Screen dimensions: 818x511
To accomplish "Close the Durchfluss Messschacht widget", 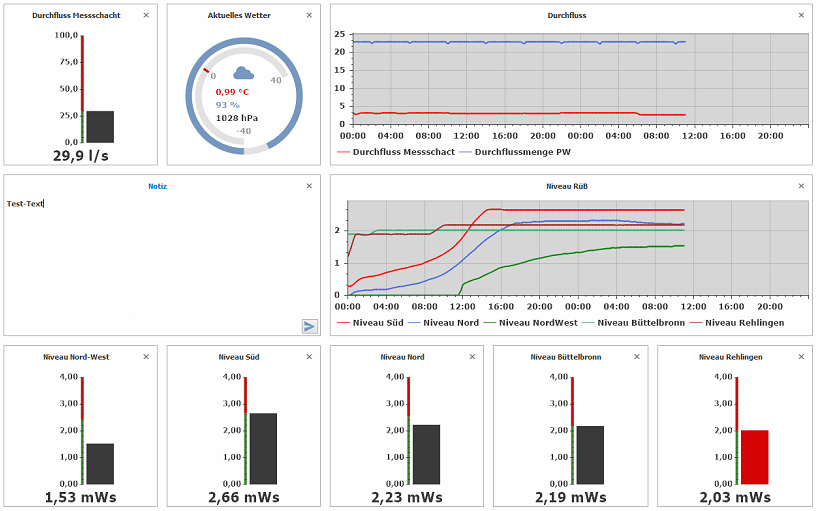I will click(x=146, y=15).
